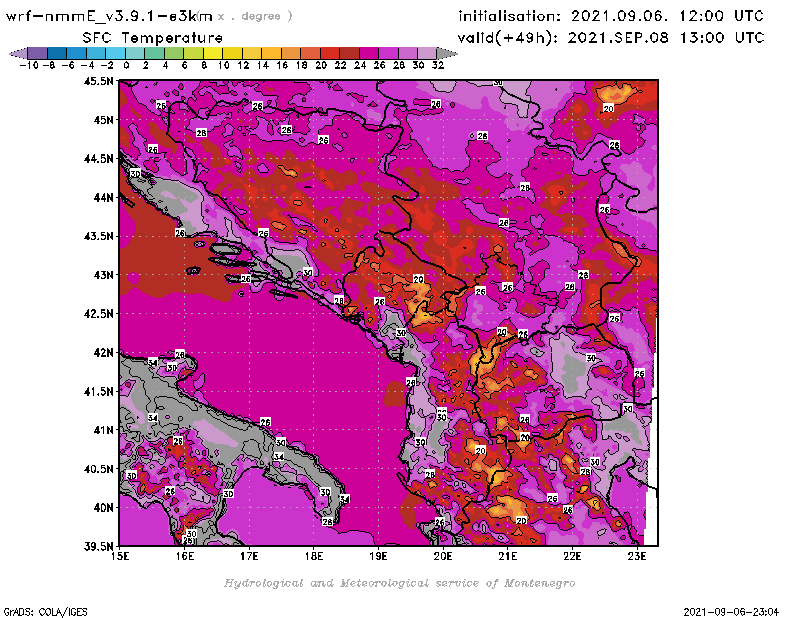Select the color swatch between -10 and -8

[x=38, y=53]
